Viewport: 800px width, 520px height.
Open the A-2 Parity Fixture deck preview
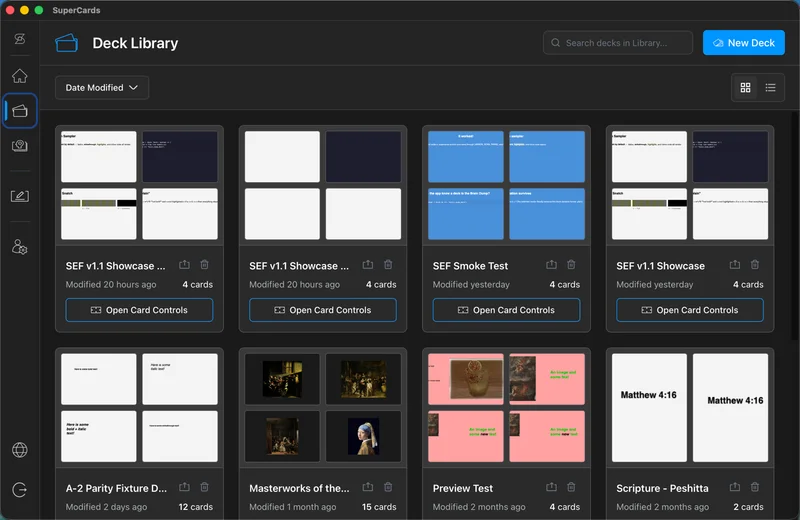point(139,408)
